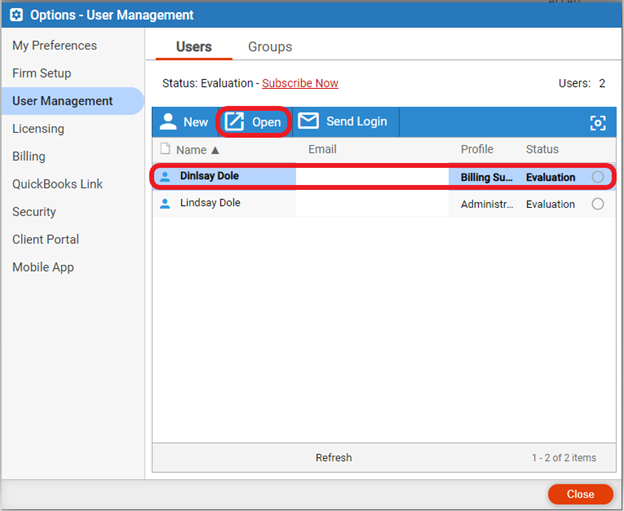Select radio circle in Dinlsay Dole row
This screenshot has width=624, height=511.
(x=597, y=177)
